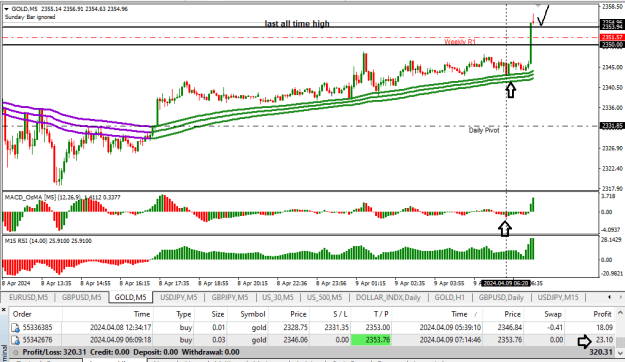Click size value 0.03
Image resolution: width=625 pixels, height=362 pixels.
click(x=218, y=340)
